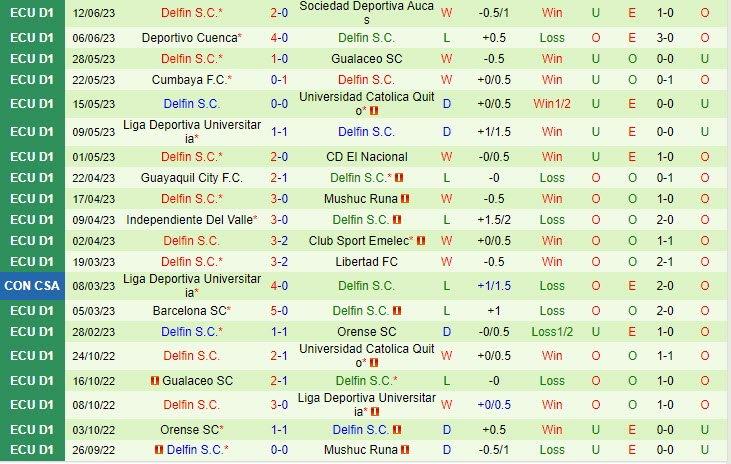Click red card icon beside Mushuc Runa, 17/04/23 row

(x=405, y=199)
